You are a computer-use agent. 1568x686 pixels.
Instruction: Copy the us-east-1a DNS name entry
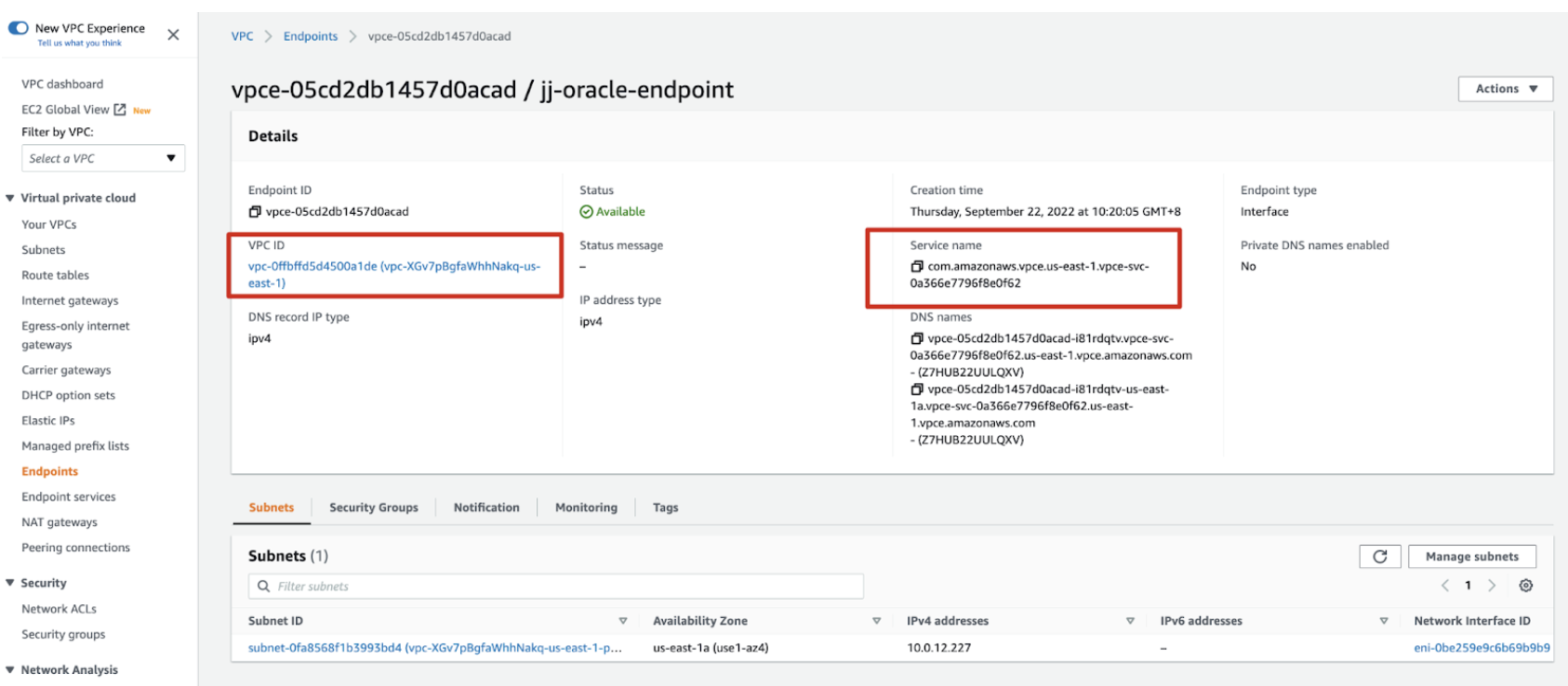coord(917,389)
